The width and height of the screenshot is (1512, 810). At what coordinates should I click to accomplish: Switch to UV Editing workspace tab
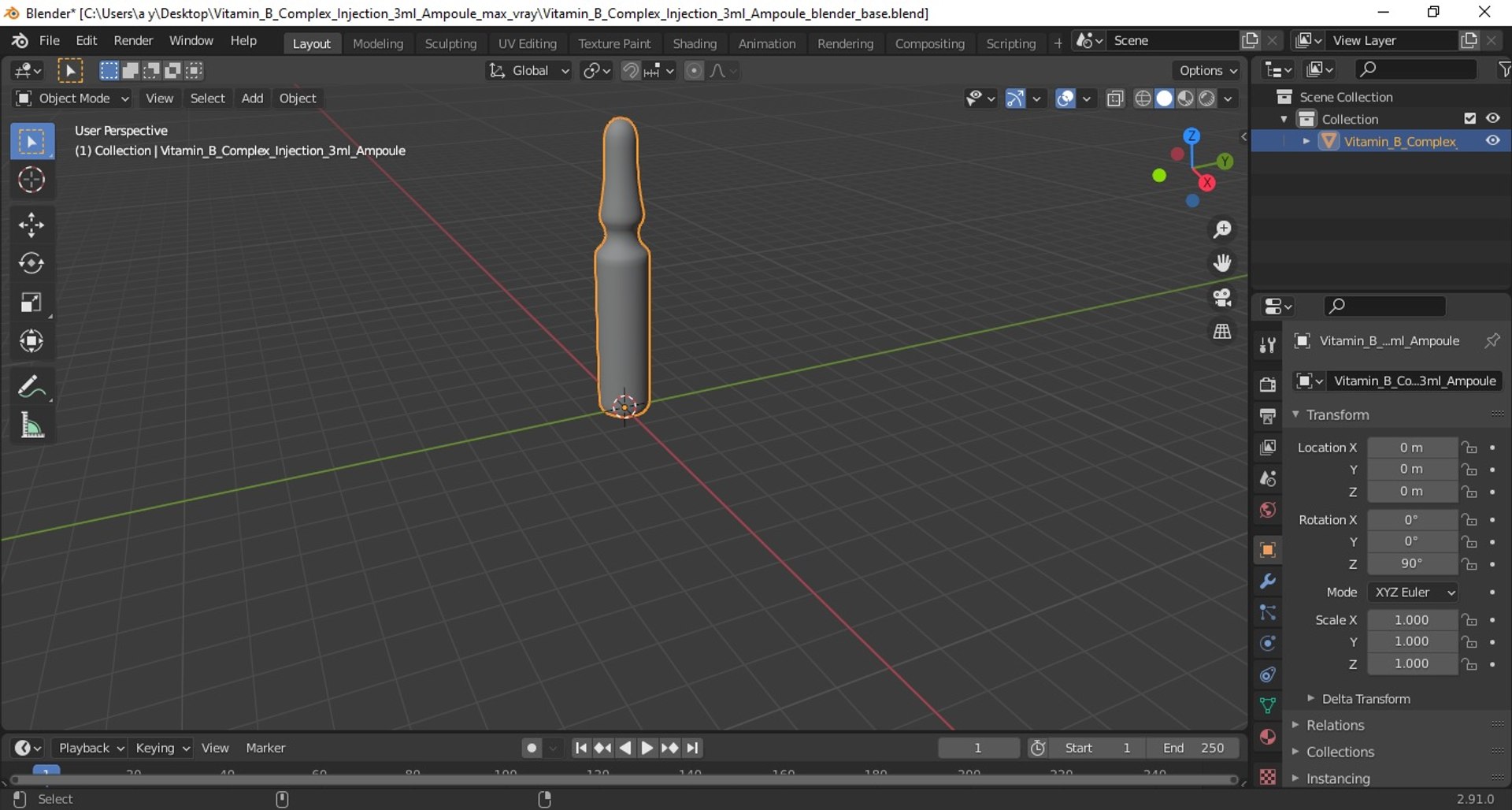[x=527, y=43]
